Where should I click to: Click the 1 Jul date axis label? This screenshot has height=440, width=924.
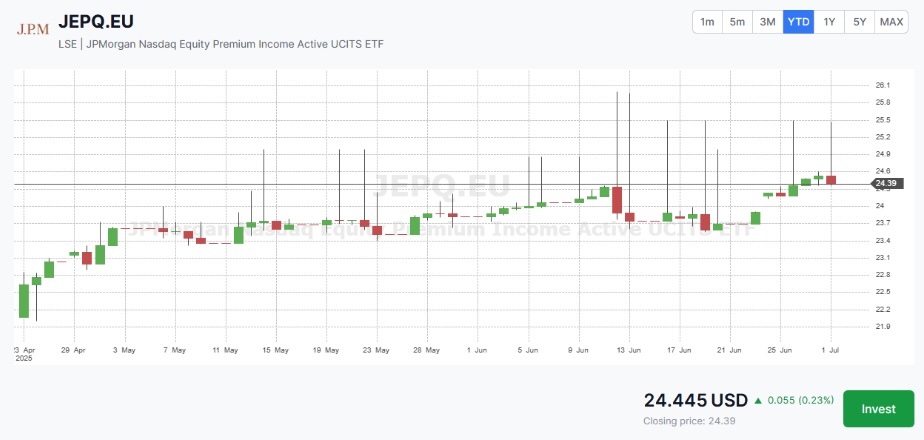click(831, 350)
